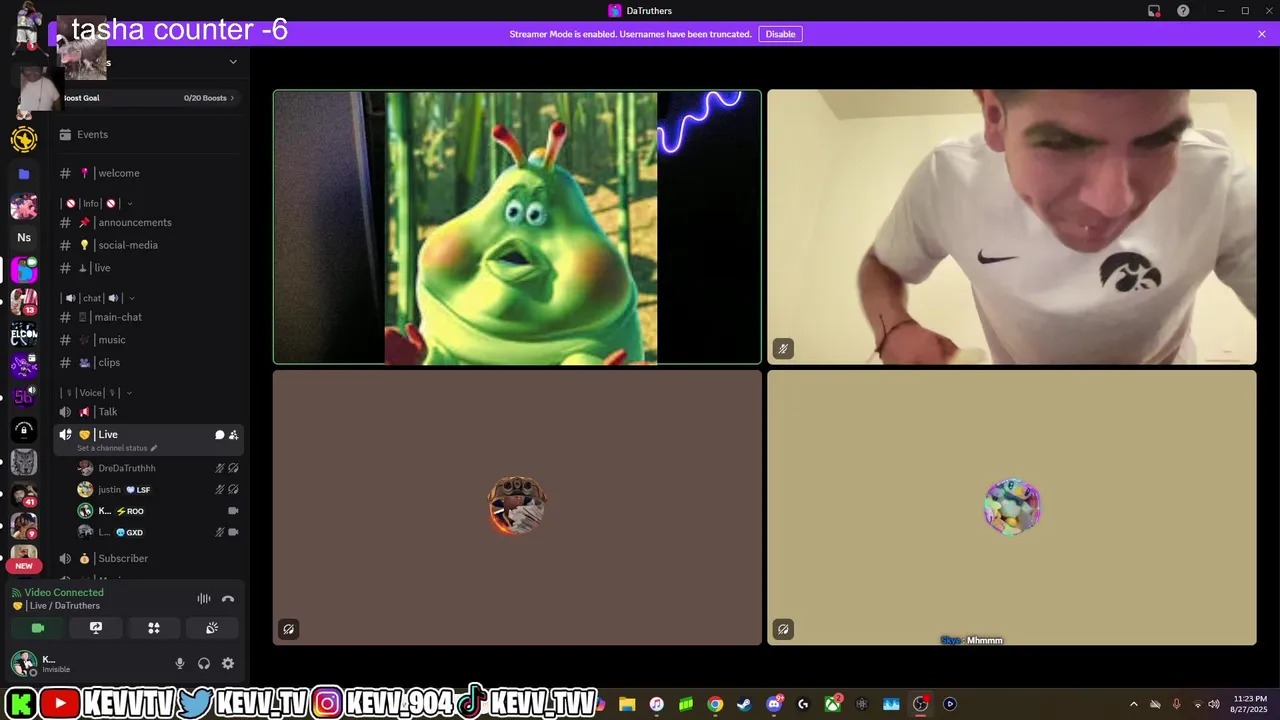Screen dimensions: 1280x720
Task: Disconnect from the voice call
Action: 228,599
